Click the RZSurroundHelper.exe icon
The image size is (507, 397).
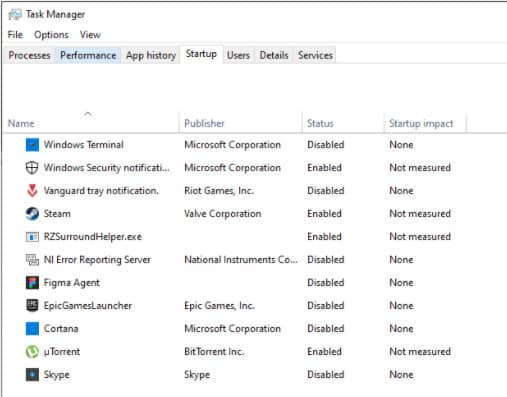pyautogui.click(x=32, y=237)
